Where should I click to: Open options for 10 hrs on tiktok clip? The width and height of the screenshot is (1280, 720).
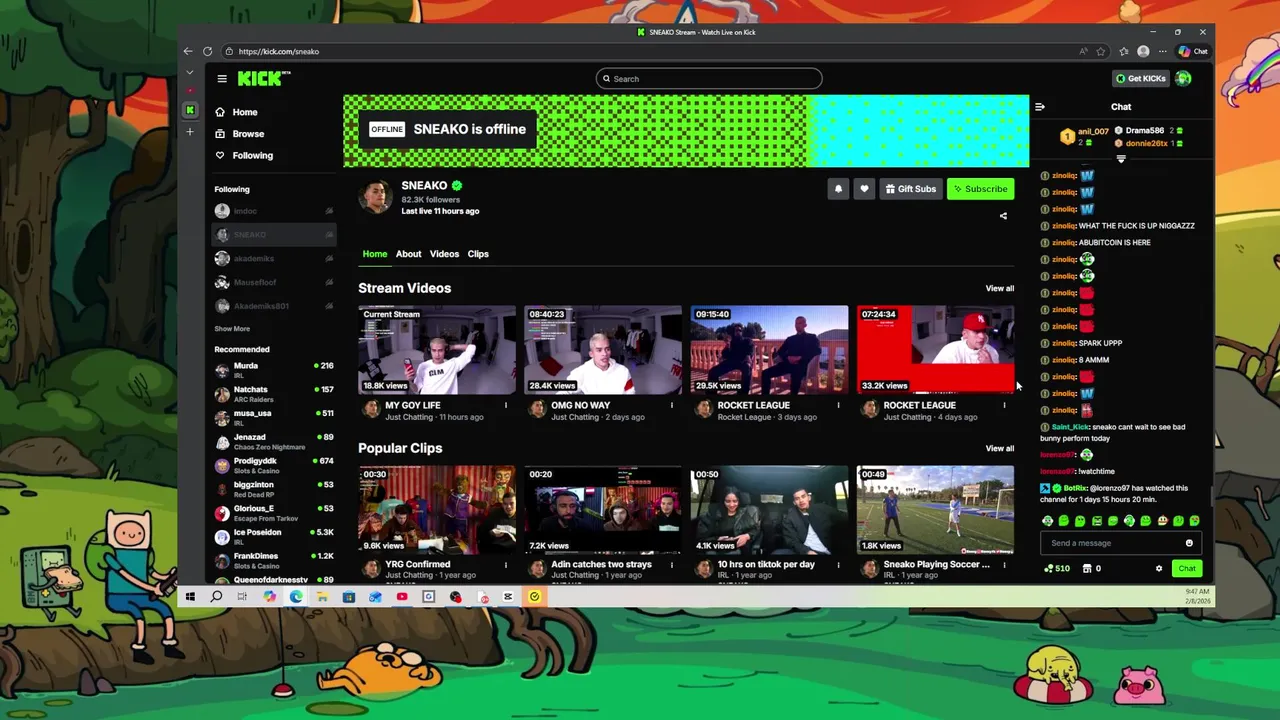(x=838, y=565)
